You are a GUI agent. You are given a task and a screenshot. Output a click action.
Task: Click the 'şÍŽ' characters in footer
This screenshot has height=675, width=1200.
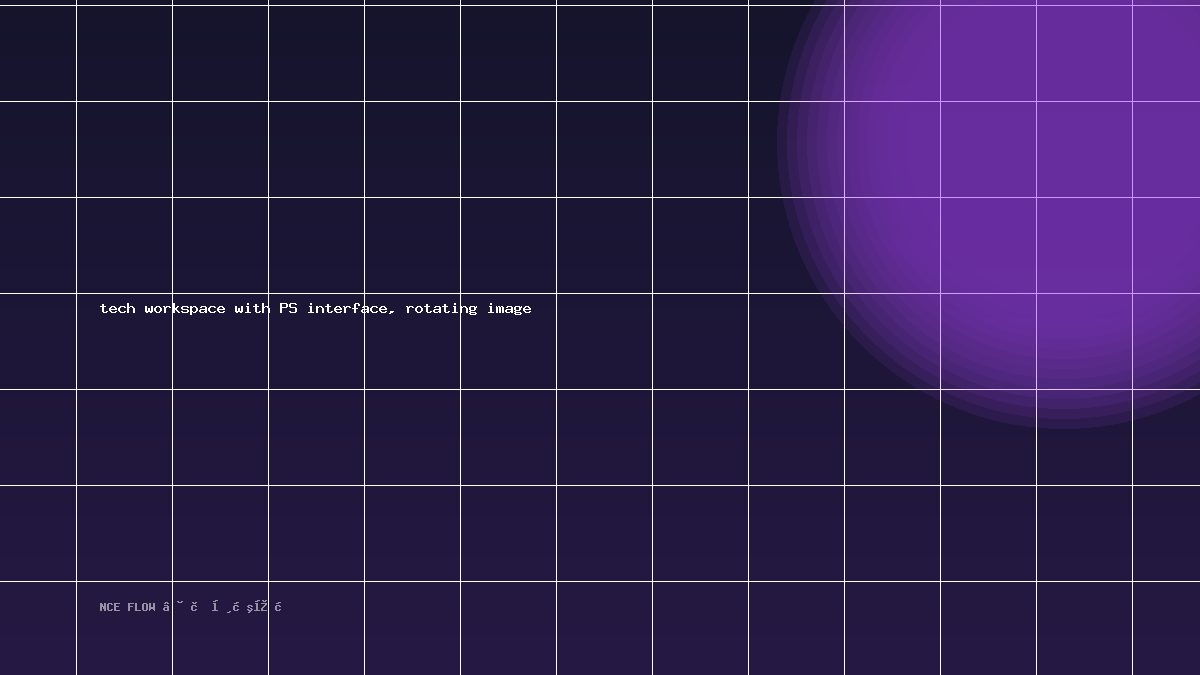(x=257, y=606)
